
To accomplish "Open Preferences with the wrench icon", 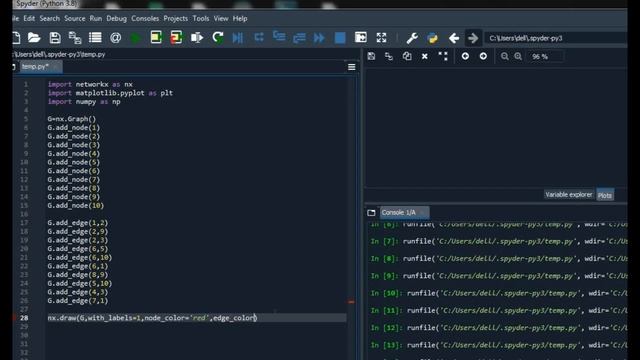I will coord(412,38).
